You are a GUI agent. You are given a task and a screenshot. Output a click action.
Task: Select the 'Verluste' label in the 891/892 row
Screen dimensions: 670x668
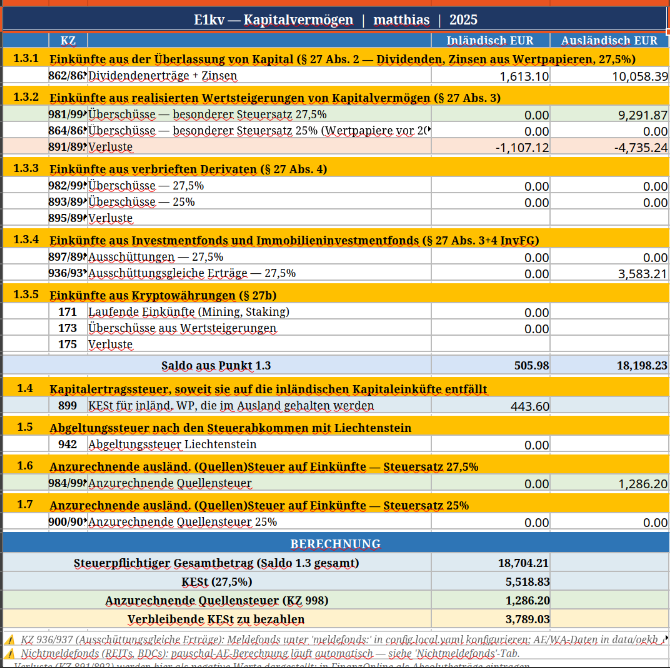[x=259, y=147]
